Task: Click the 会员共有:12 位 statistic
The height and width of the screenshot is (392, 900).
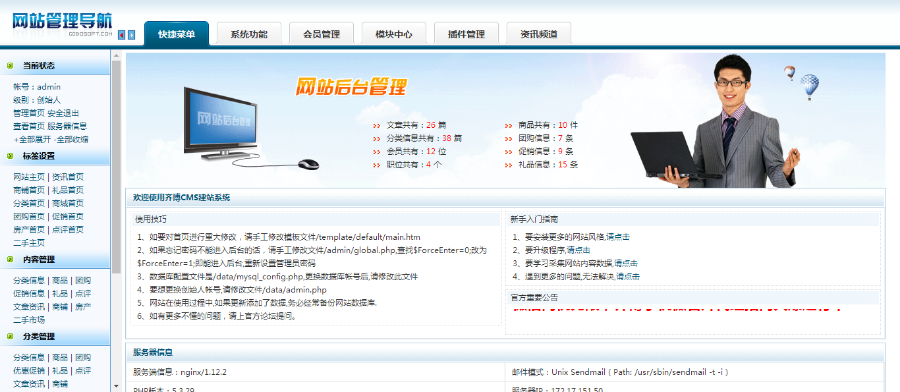Action: point(416,152)
